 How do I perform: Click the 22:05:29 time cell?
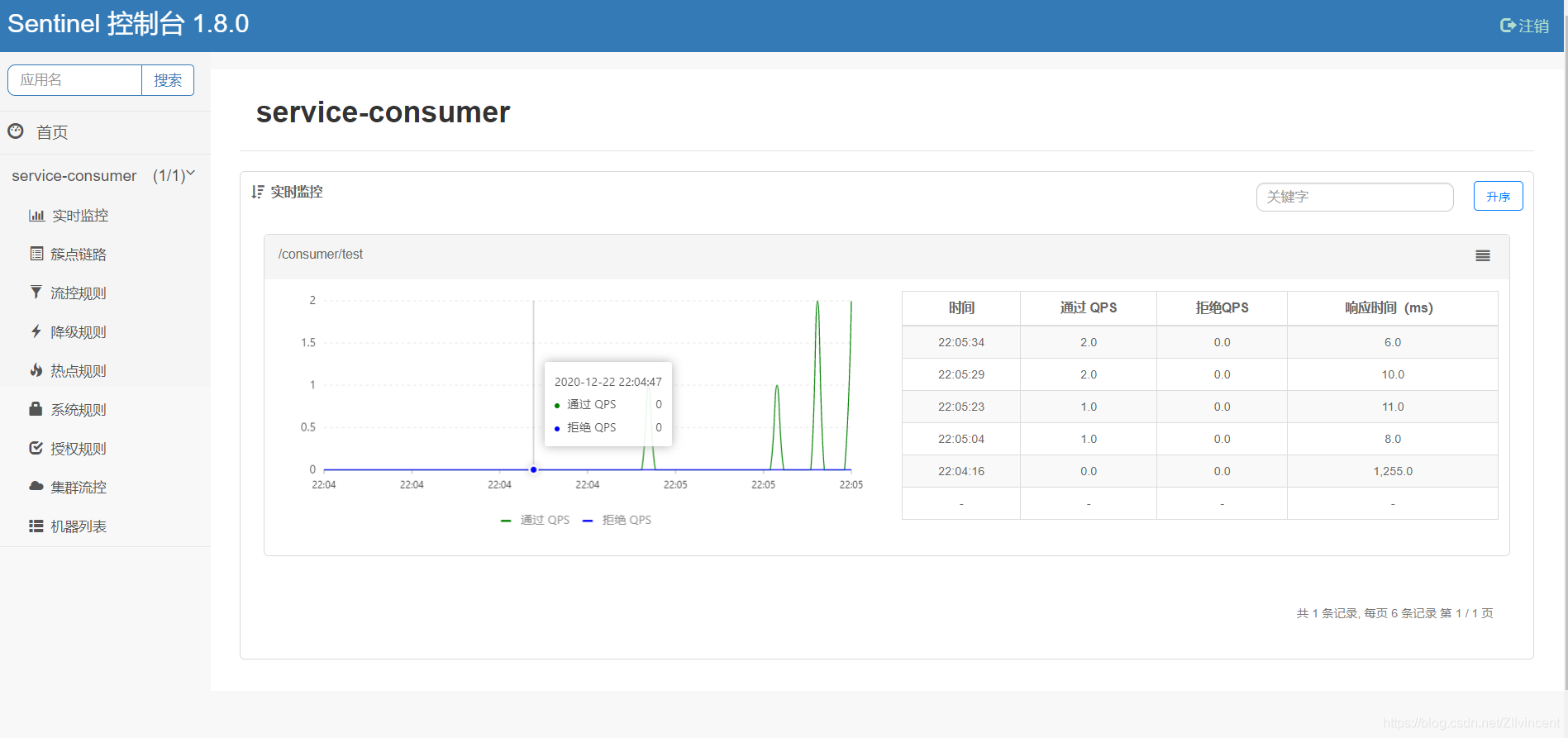(961, 374)
